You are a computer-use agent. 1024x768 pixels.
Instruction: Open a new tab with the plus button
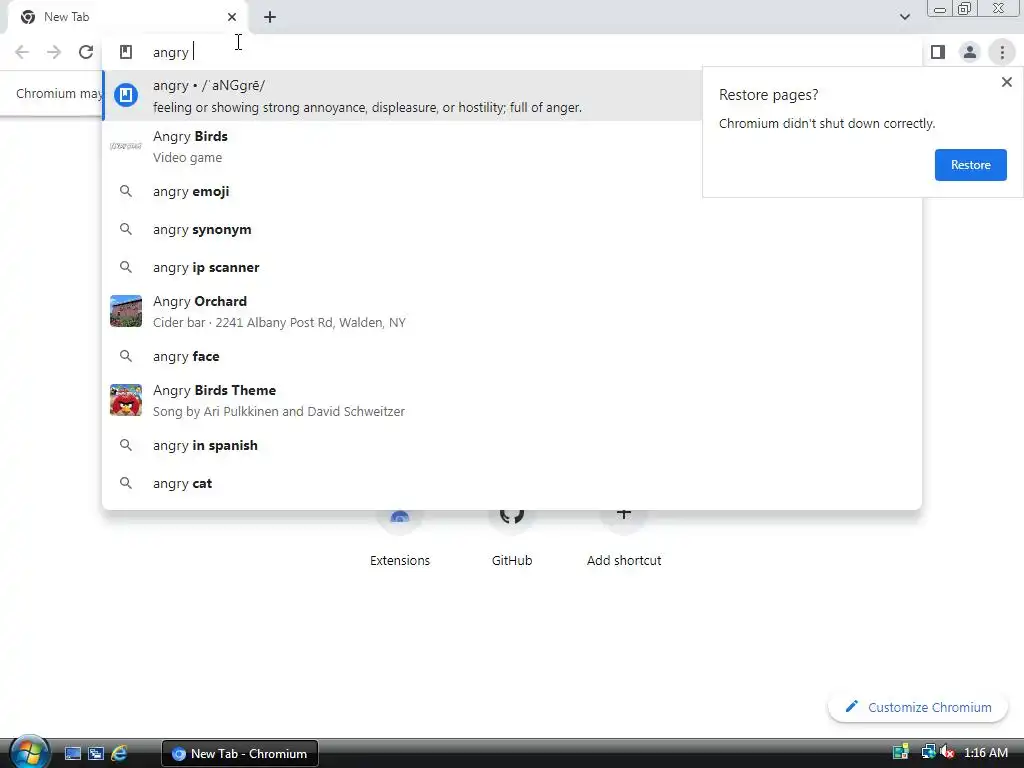coord(270,17)
